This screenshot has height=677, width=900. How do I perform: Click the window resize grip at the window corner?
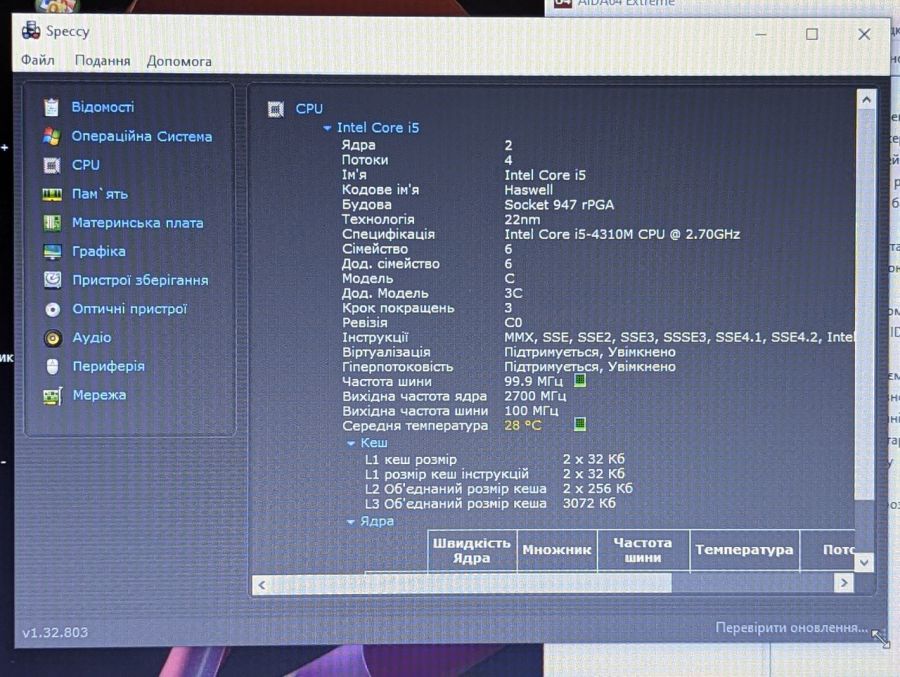point(880,639)
